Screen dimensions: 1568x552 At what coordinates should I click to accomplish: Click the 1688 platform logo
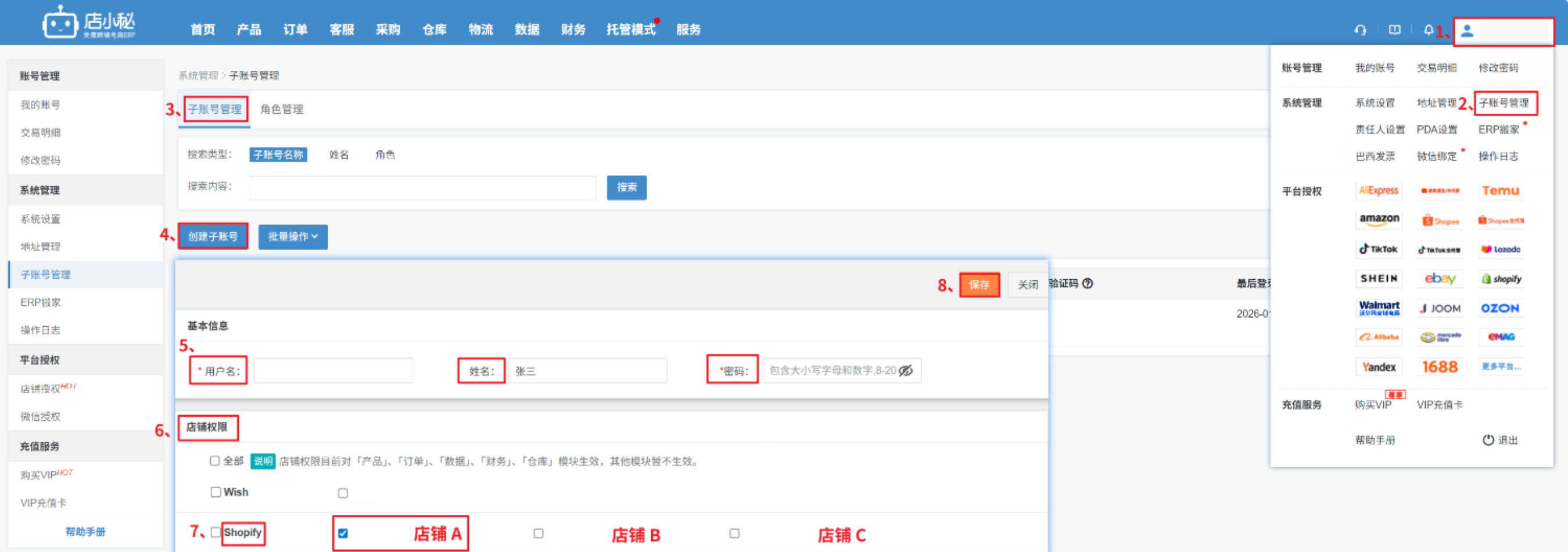click(1440, 367)
